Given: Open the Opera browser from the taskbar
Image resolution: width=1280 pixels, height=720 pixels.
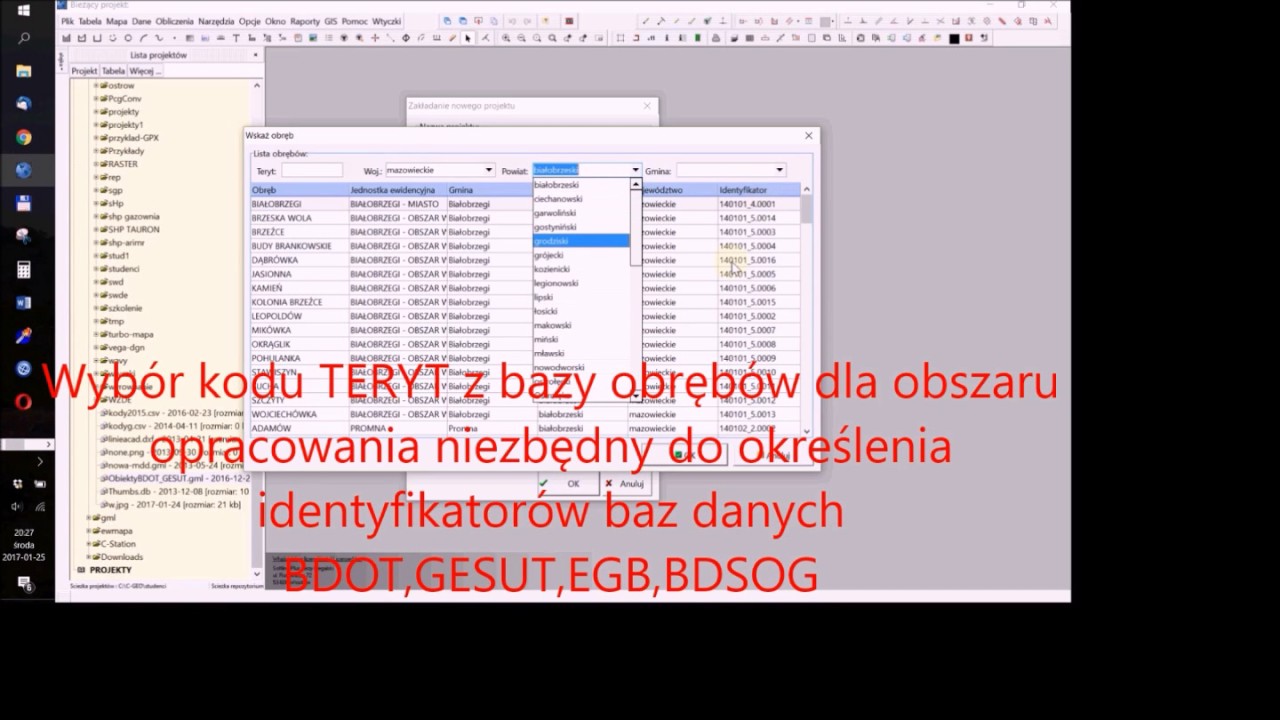Looking at the screenshot, I should click(x=24, y=401).
